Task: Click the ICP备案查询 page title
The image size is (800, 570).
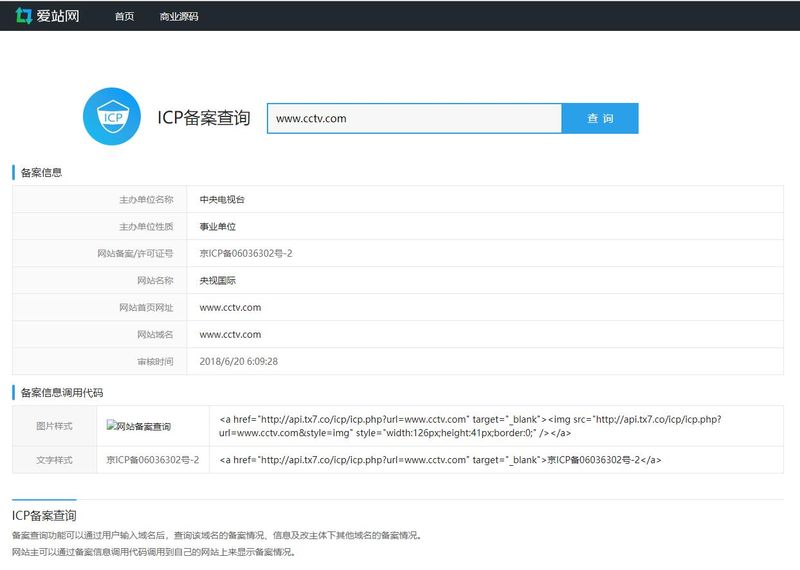Action: (x=204, y=117)
